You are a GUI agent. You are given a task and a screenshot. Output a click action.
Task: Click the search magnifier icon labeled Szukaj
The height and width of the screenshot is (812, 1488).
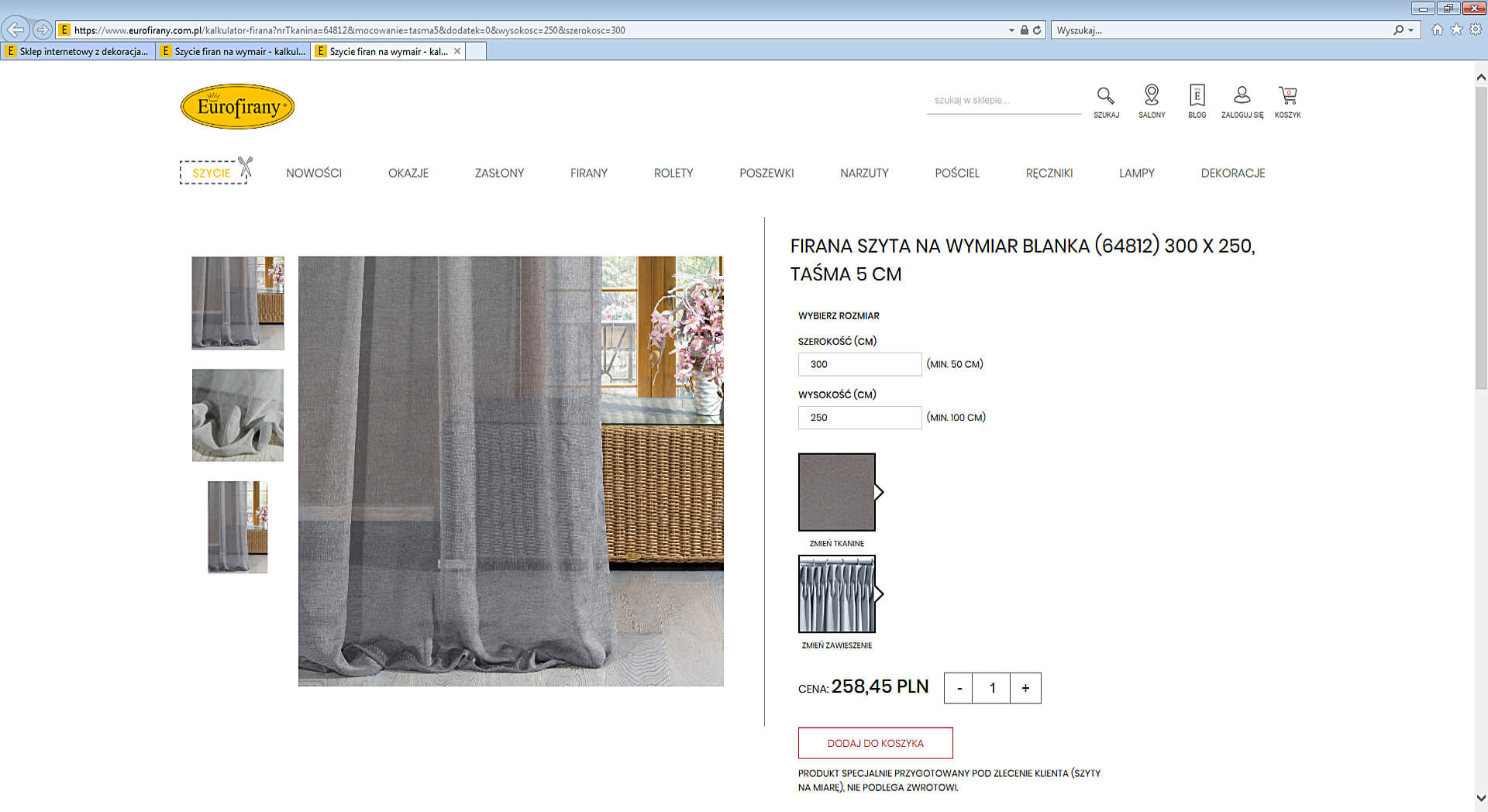coord(1106,96)
